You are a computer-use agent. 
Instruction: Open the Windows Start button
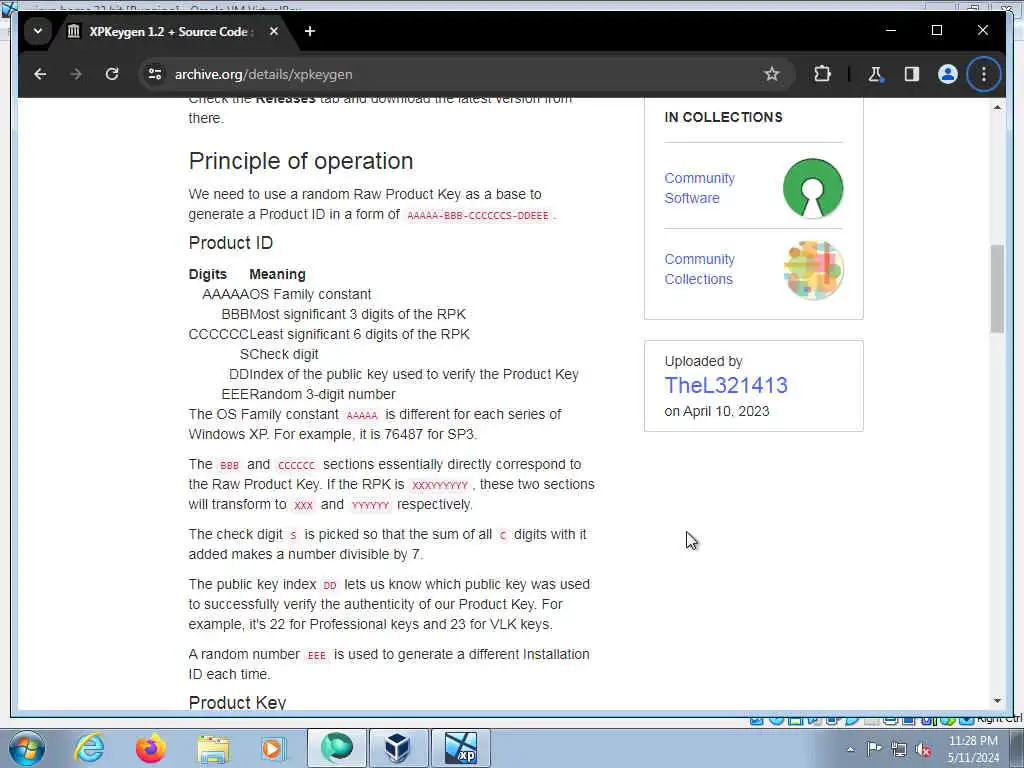[x=26, y=748]
